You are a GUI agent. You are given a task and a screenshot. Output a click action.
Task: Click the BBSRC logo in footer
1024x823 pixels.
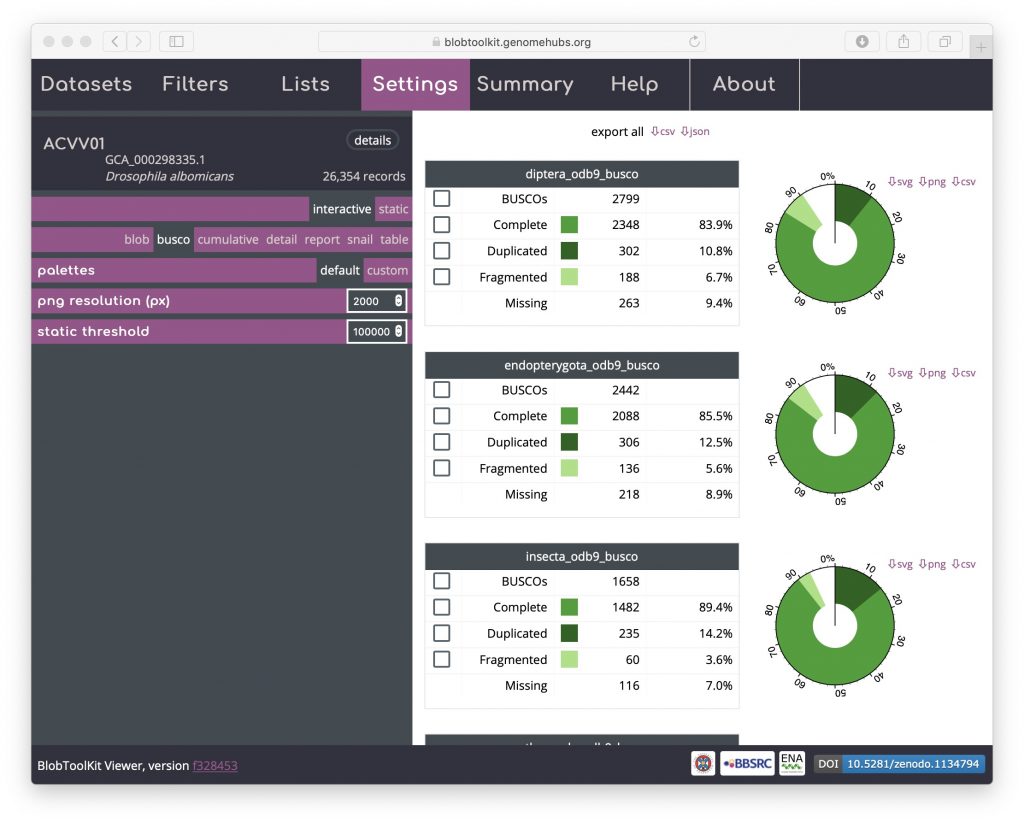coord(746,765)
